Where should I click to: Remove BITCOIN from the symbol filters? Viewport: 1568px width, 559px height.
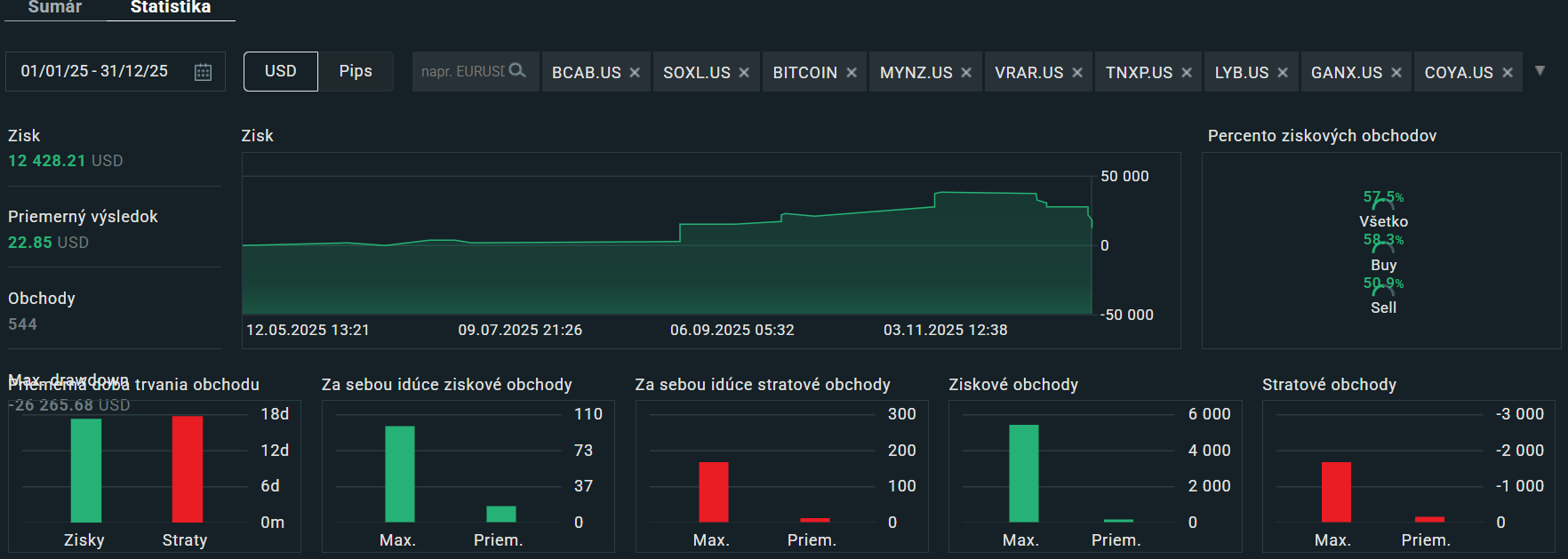(x=852, y=73)
